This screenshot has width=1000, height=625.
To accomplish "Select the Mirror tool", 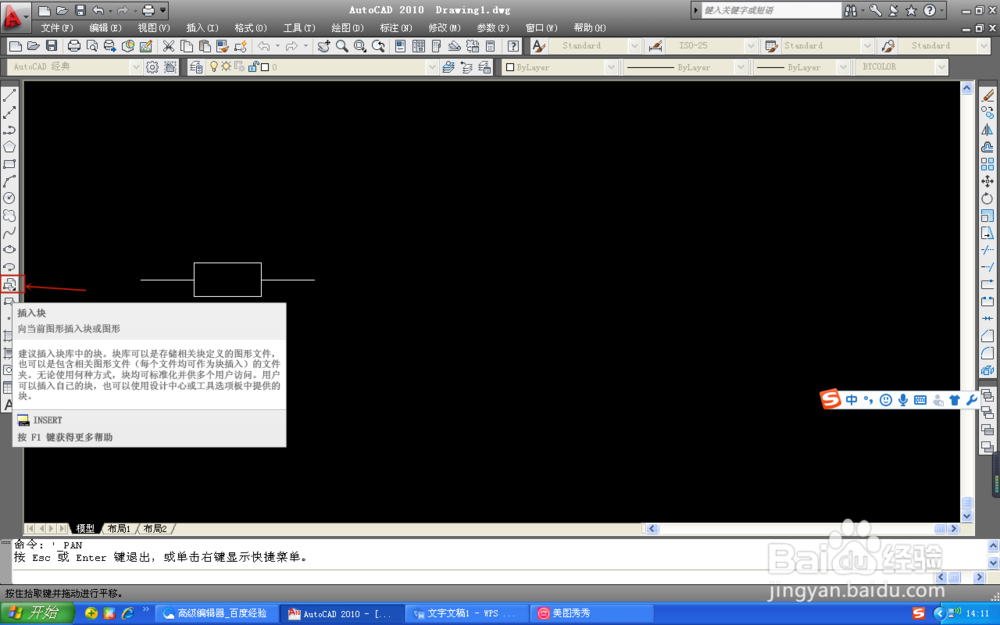I will coord(987,130).
